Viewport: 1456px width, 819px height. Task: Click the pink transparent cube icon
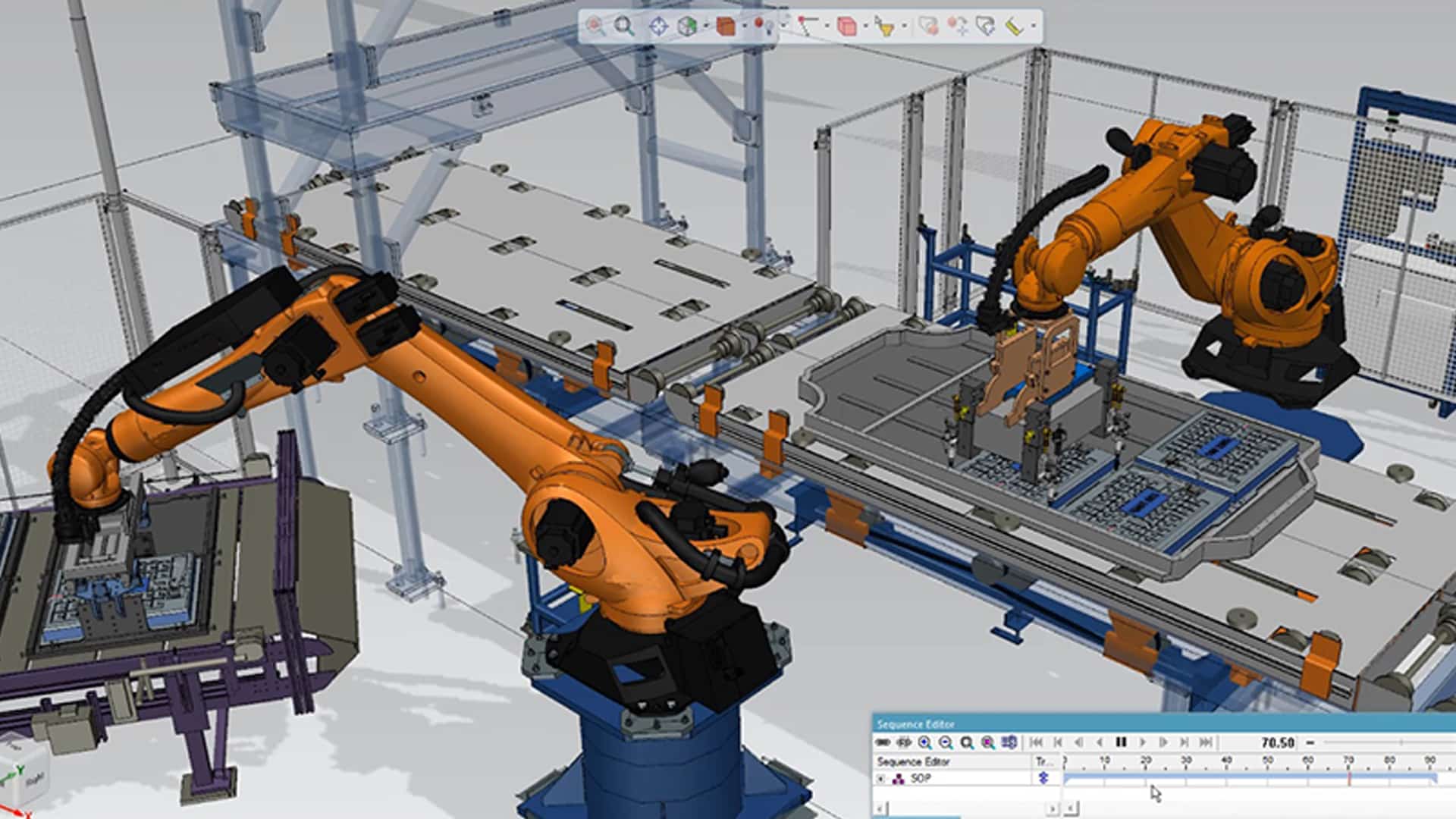(846, 26)
